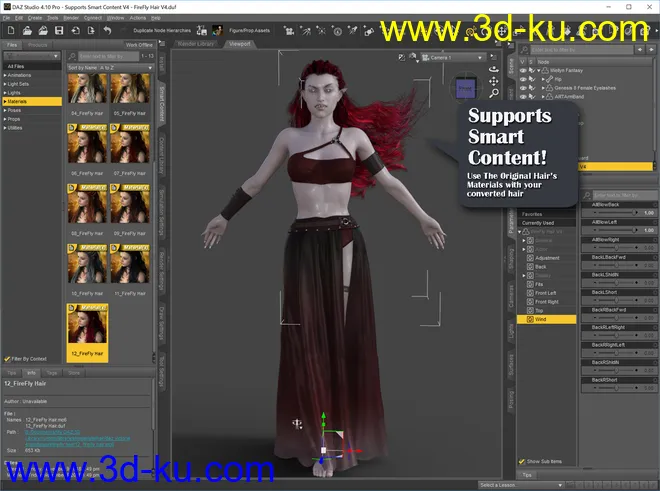
Task: Click the viewport pan arrows icon
Action: click(494, 81)
